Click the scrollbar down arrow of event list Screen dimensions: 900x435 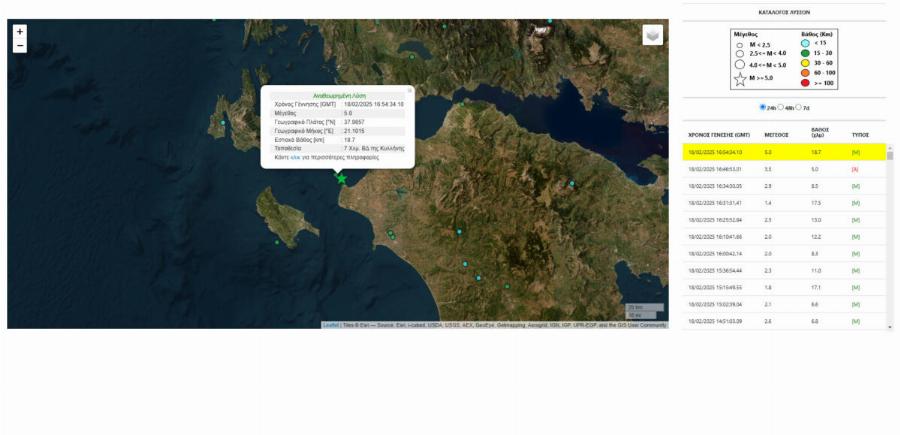[x=890, y=327]
